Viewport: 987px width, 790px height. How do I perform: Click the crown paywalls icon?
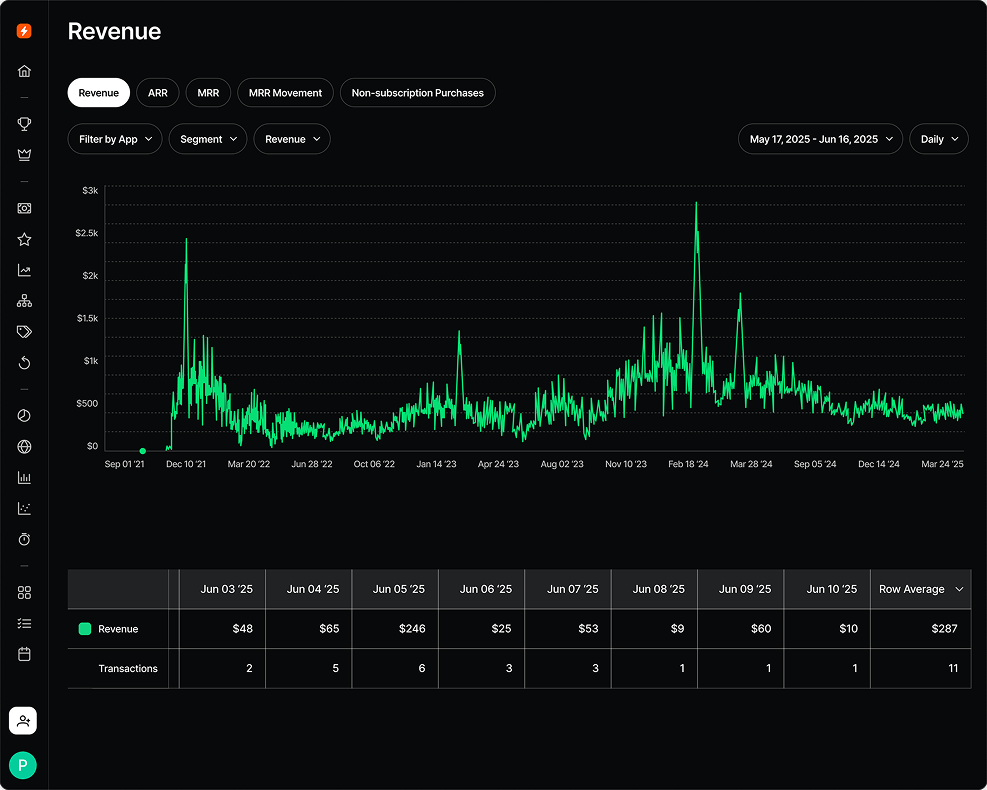(x=23, y=154)
